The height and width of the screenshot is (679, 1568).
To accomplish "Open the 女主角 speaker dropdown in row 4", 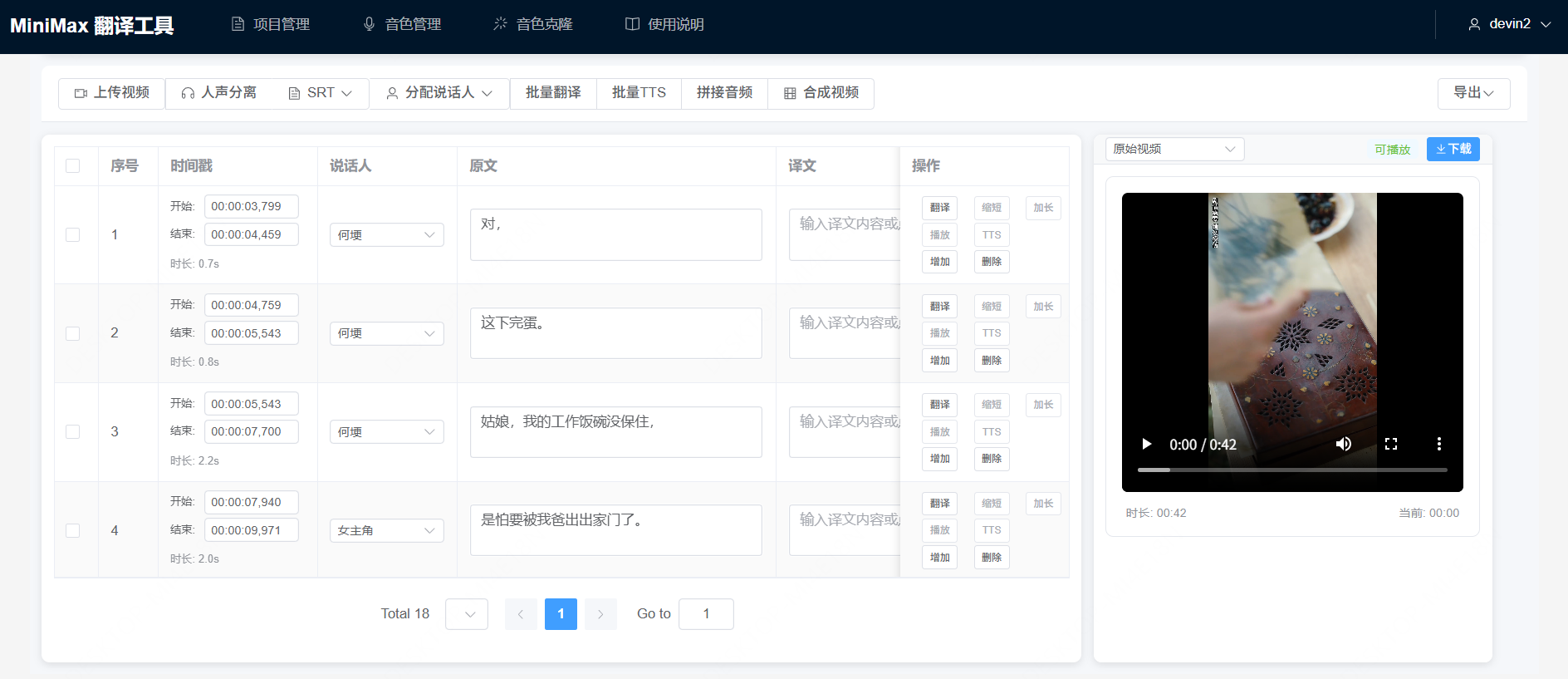I will pos(386,530).
